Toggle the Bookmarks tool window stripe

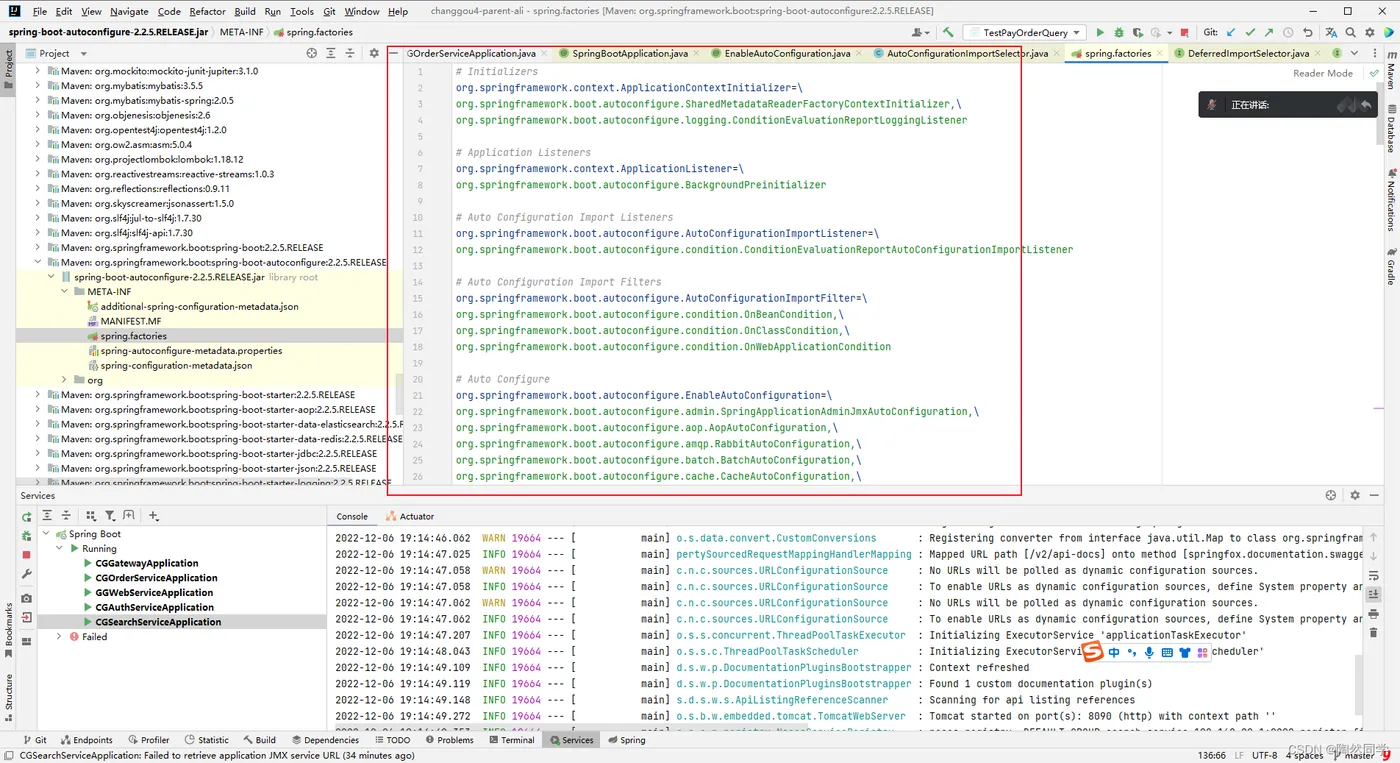tap(8, 631)
